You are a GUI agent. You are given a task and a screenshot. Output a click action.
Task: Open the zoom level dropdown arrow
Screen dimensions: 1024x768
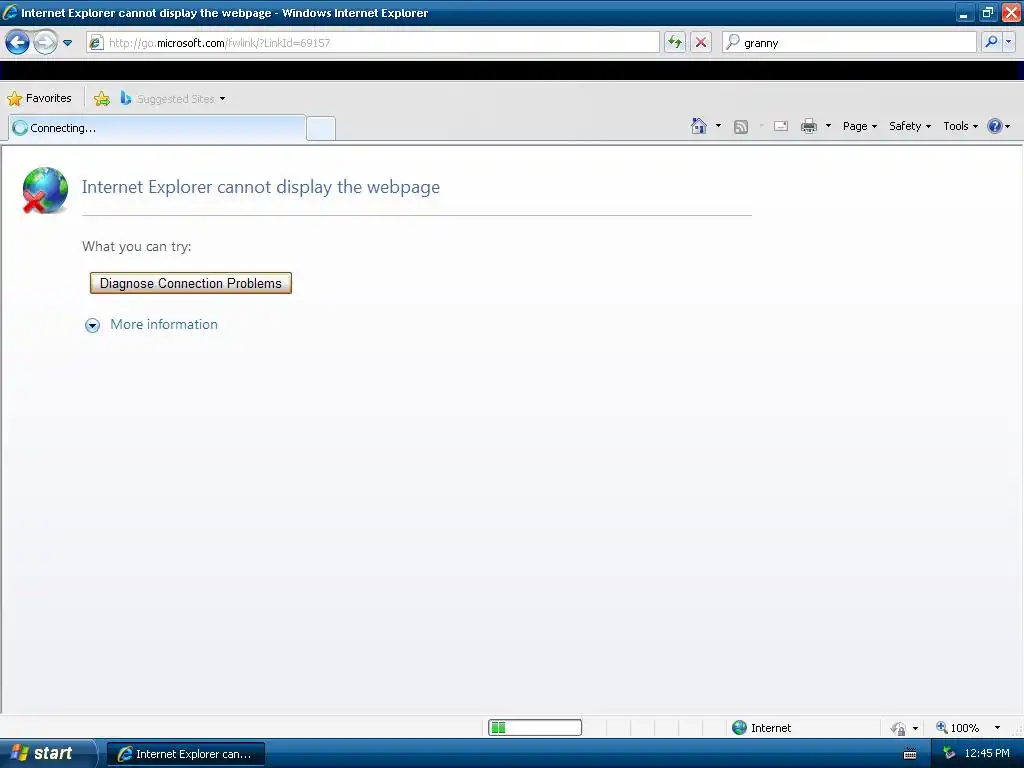[997, 728]
